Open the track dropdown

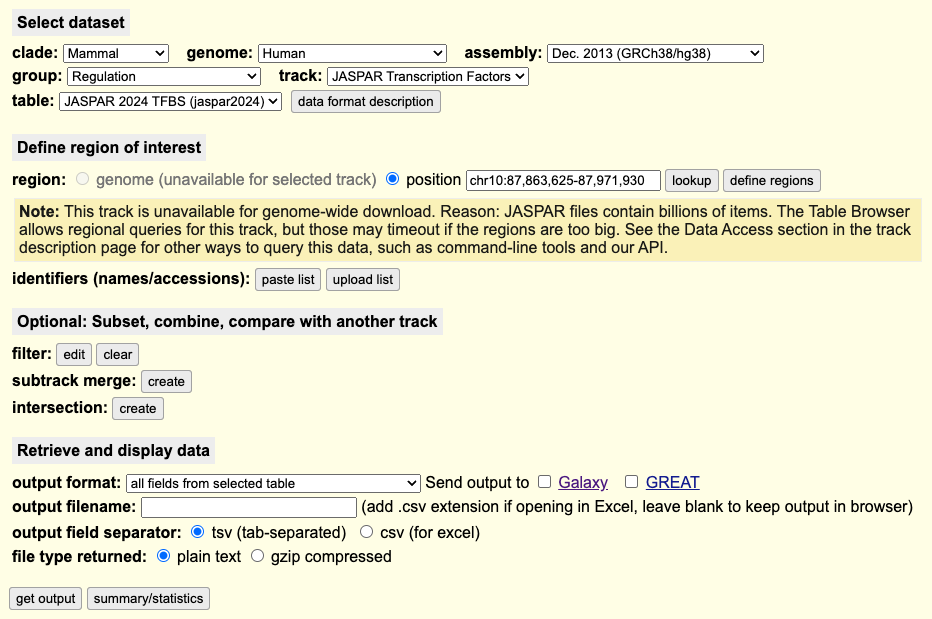click(428, 76)
